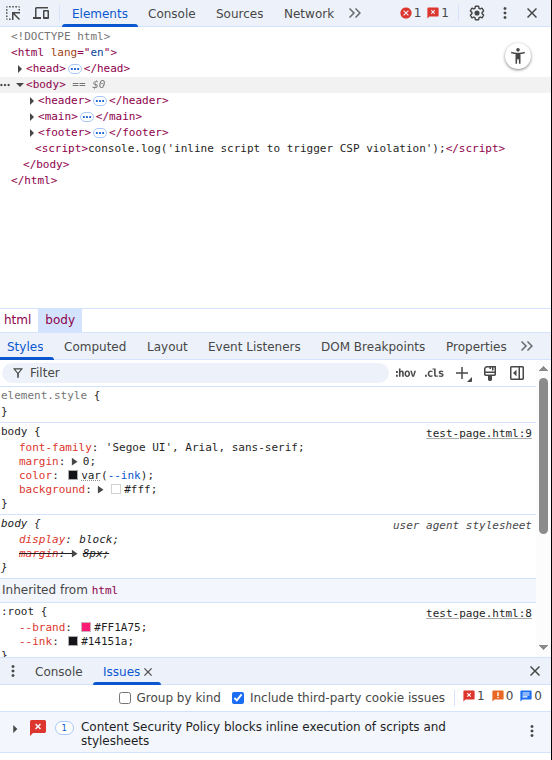Focus the styles Filter input field
Viewport: 552px width, 760px height.
[x=195, y=373]
